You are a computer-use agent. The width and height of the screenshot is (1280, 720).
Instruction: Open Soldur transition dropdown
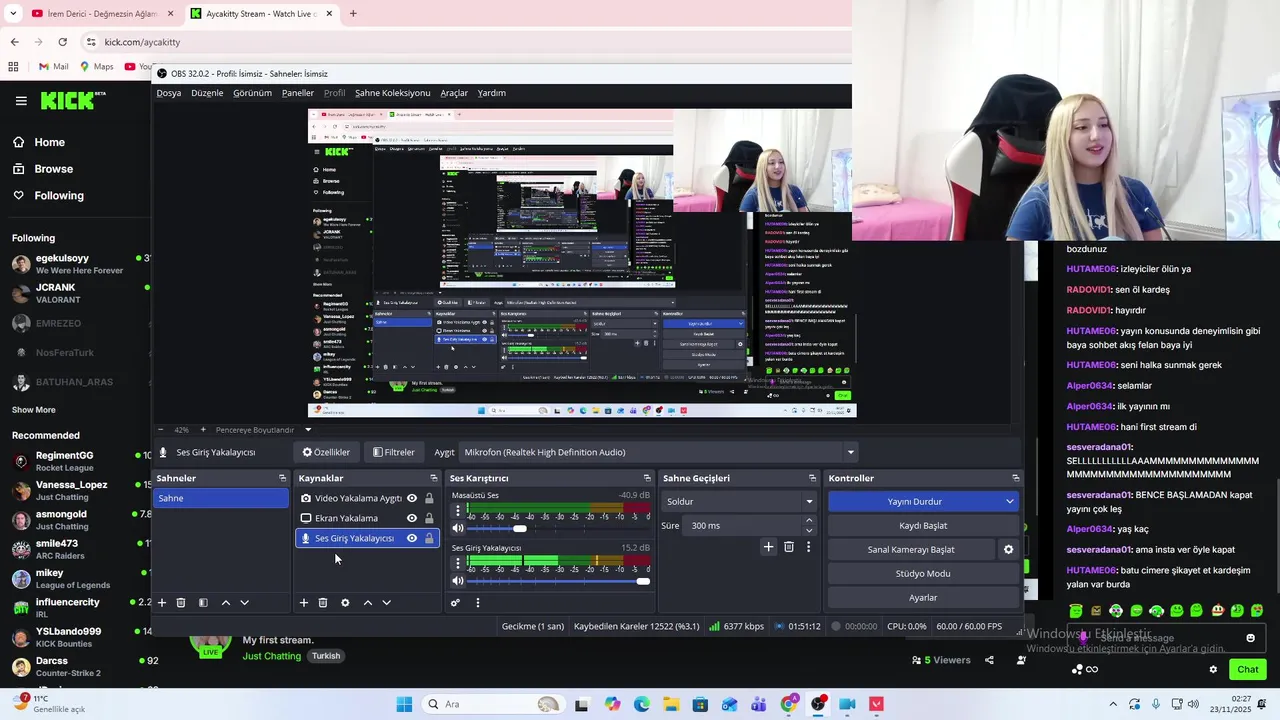(739, 501)
